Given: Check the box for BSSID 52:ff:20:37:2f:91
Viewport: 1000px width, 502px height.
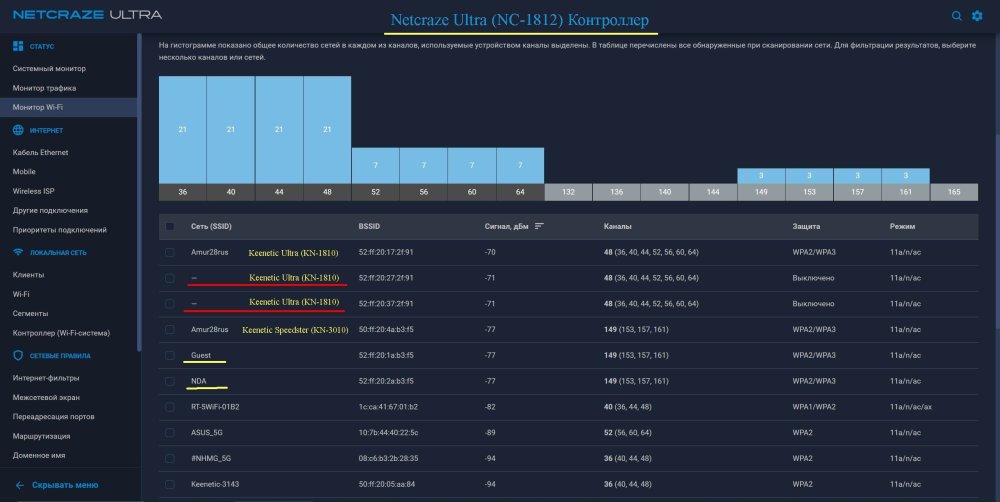Looking at the screenshot, I should pos(170,304).
